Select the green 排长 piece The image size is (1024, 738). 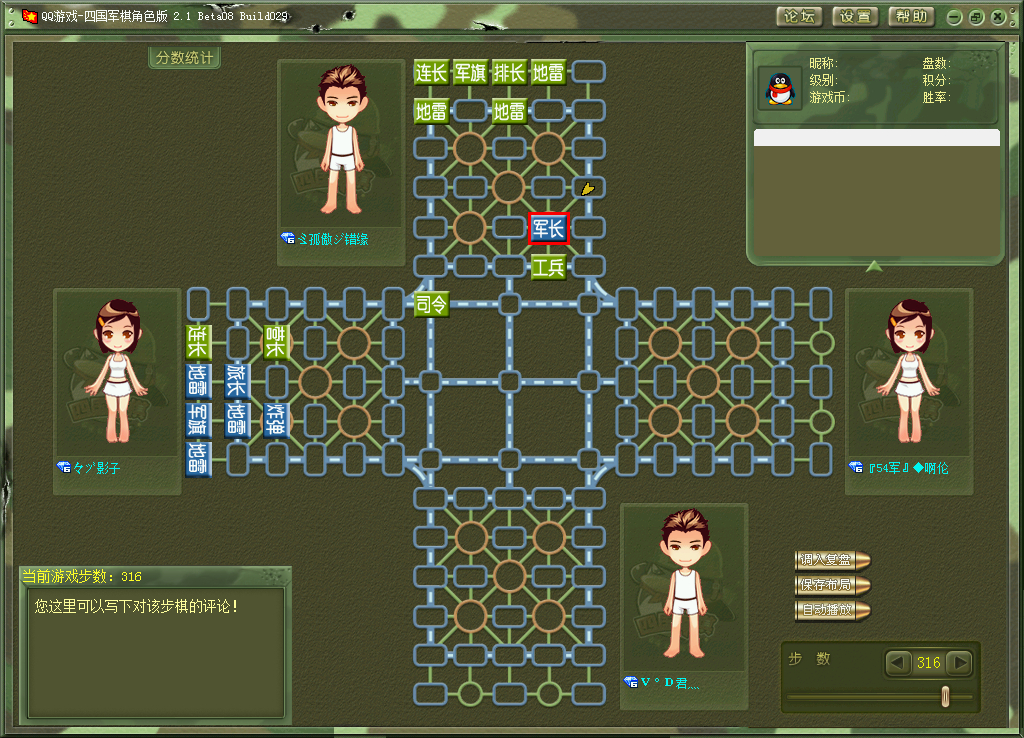509,72
